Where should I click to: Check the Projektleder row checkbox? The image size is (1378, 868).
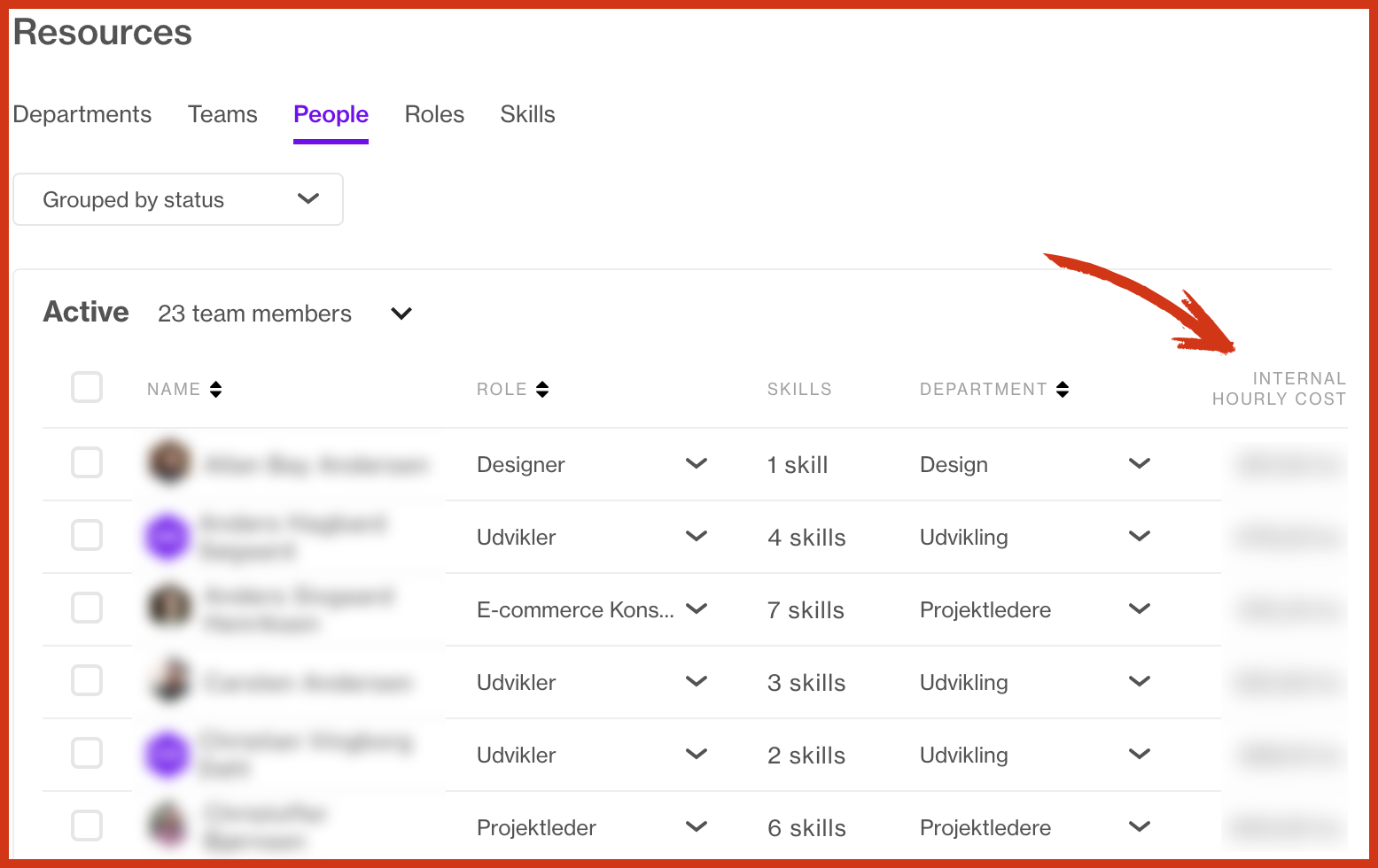click(87, 825)
